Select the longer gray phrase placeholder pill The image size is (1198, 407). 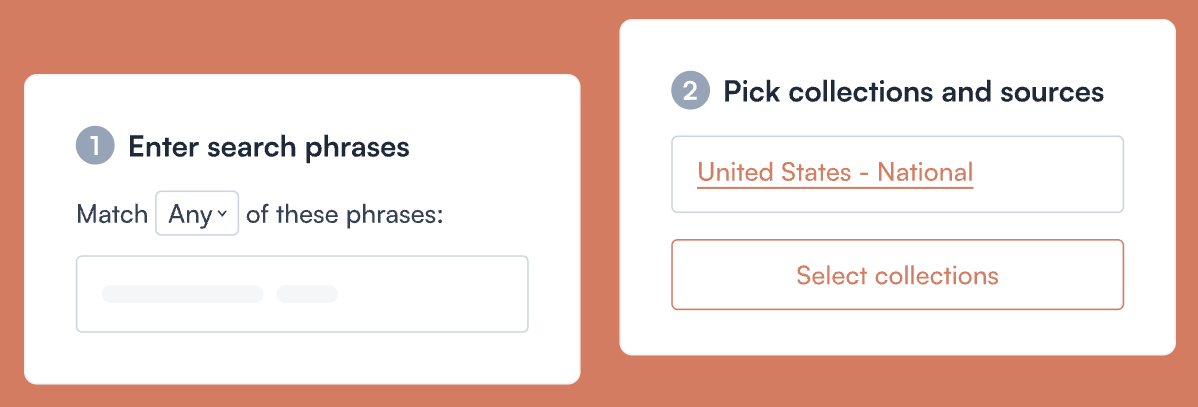coord(182,294)
